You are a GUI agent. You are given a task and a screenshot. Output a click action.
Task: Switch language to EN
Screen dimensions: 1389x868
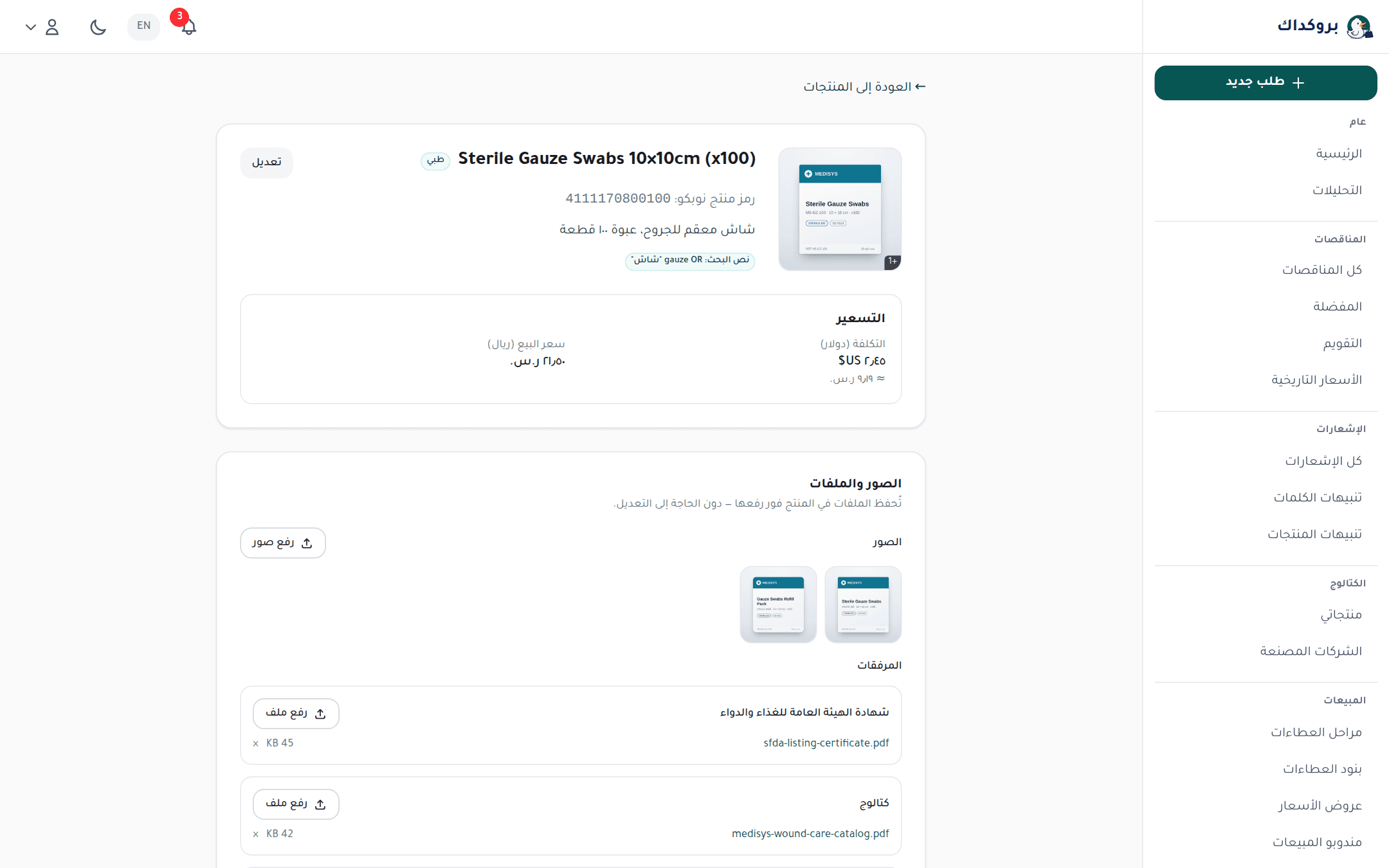point(143,26)
